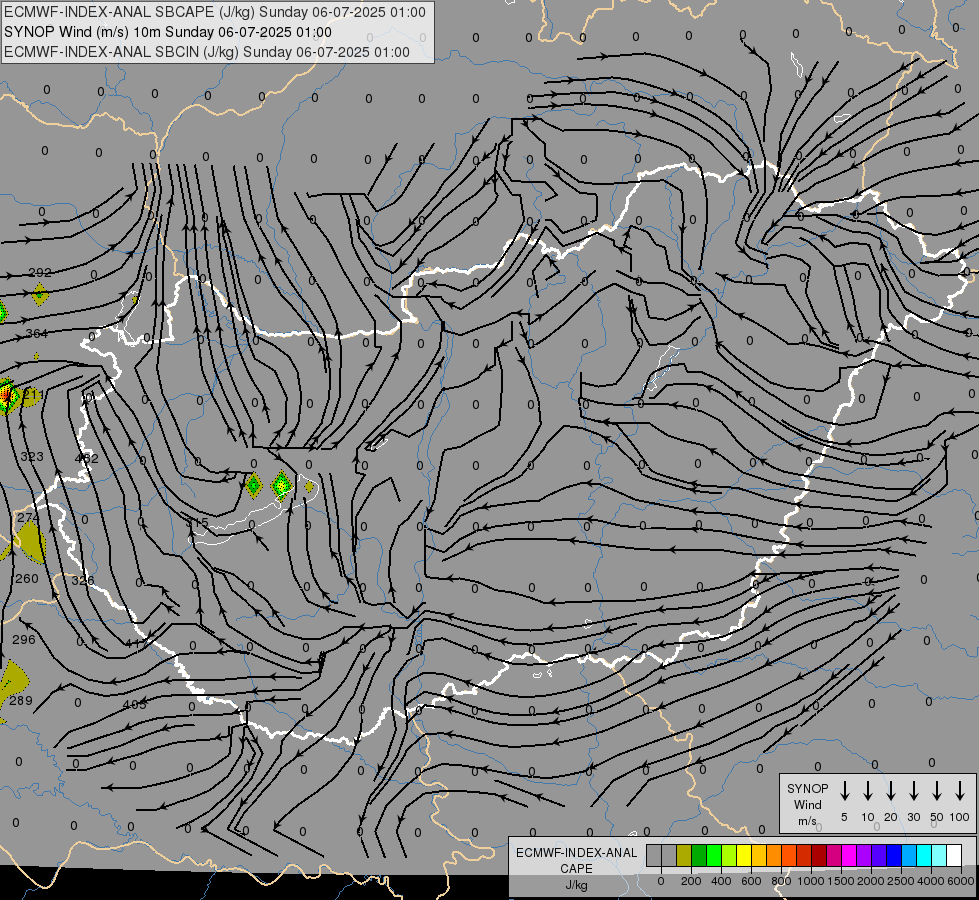Click the 6000 tick label on CAPE legend
979x900 pixels.
click(961, 881)
